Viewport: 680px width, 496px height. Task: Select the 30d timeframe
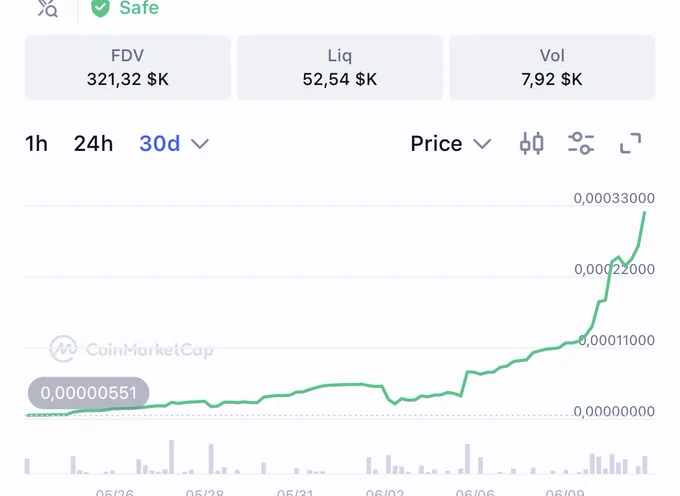(160, 144)
